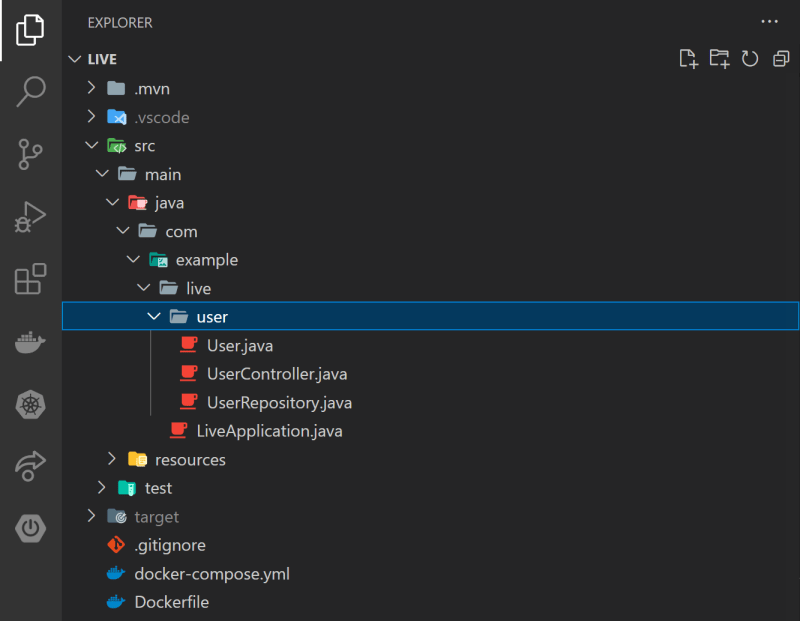Click the teal test folder icon

(127, 488)
